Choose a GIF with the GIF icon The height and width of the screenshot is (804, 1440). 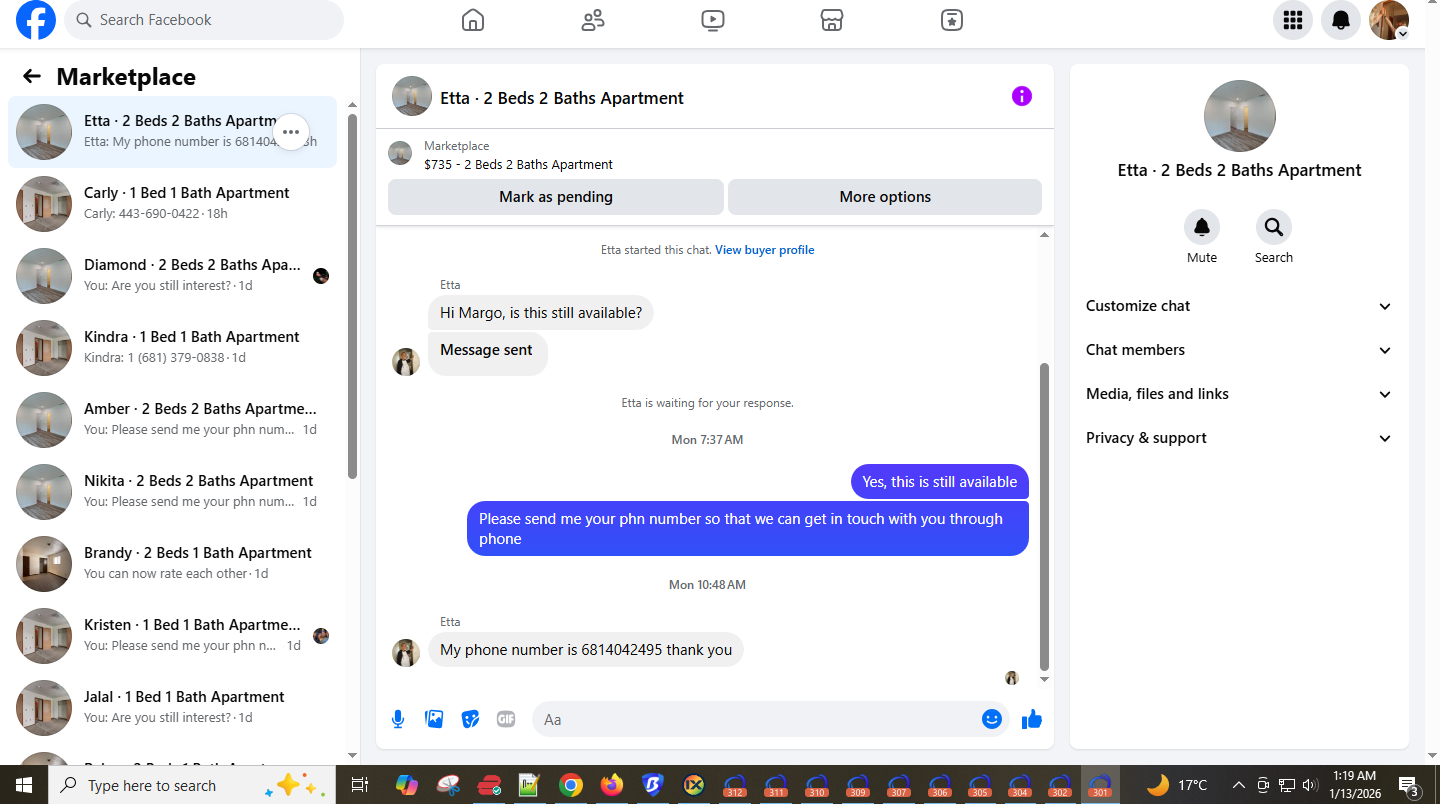[506, 719]
